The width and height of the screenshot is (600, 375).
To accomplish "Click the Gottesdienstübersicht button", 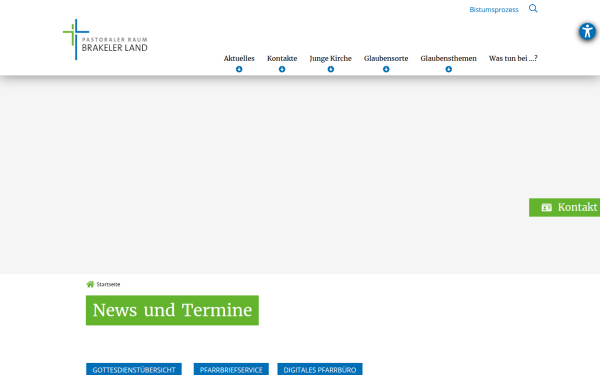I will 134,369.
